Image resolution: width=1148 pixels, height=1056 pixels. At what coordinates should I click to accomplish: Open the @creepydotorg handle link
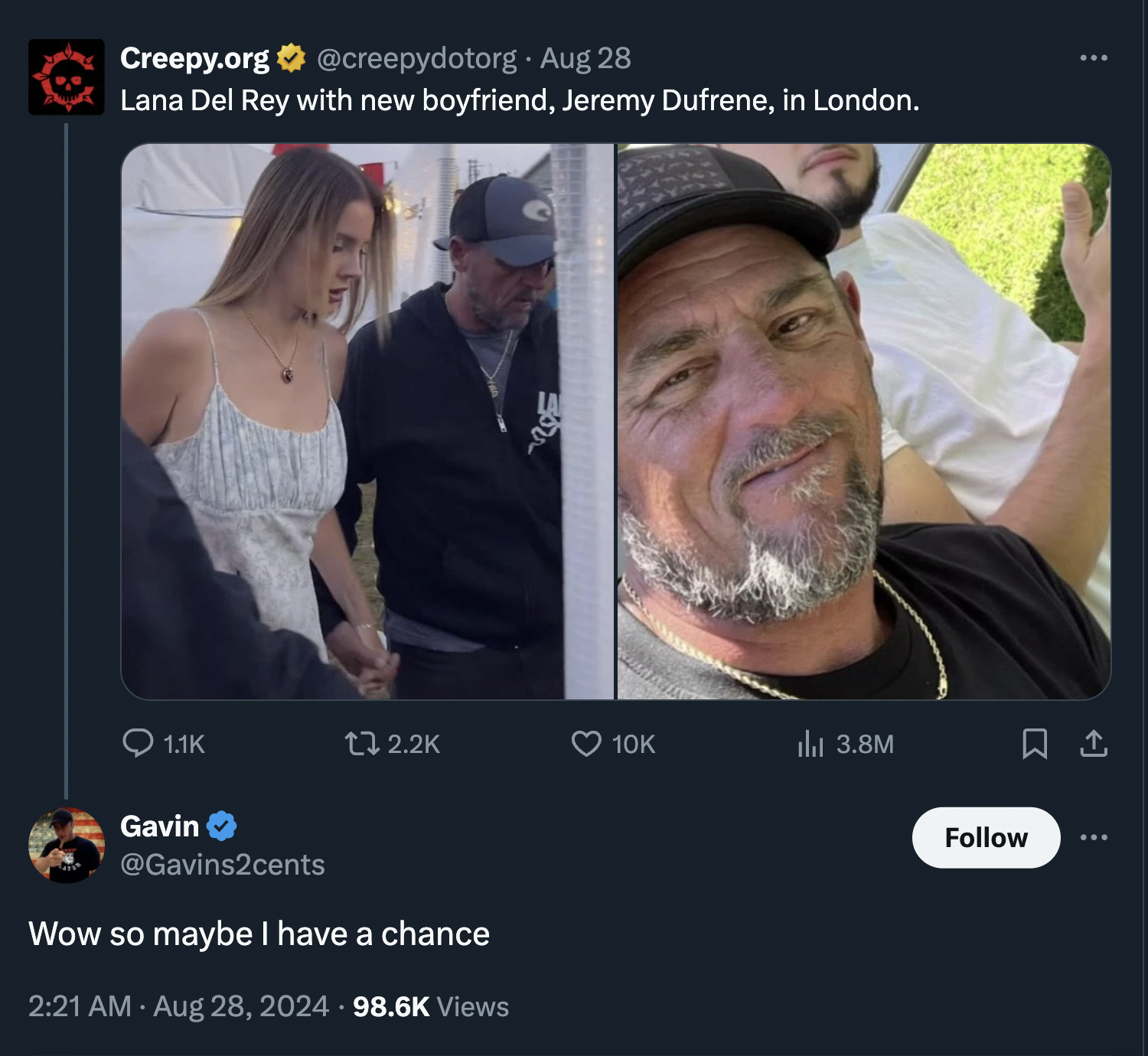416,58
